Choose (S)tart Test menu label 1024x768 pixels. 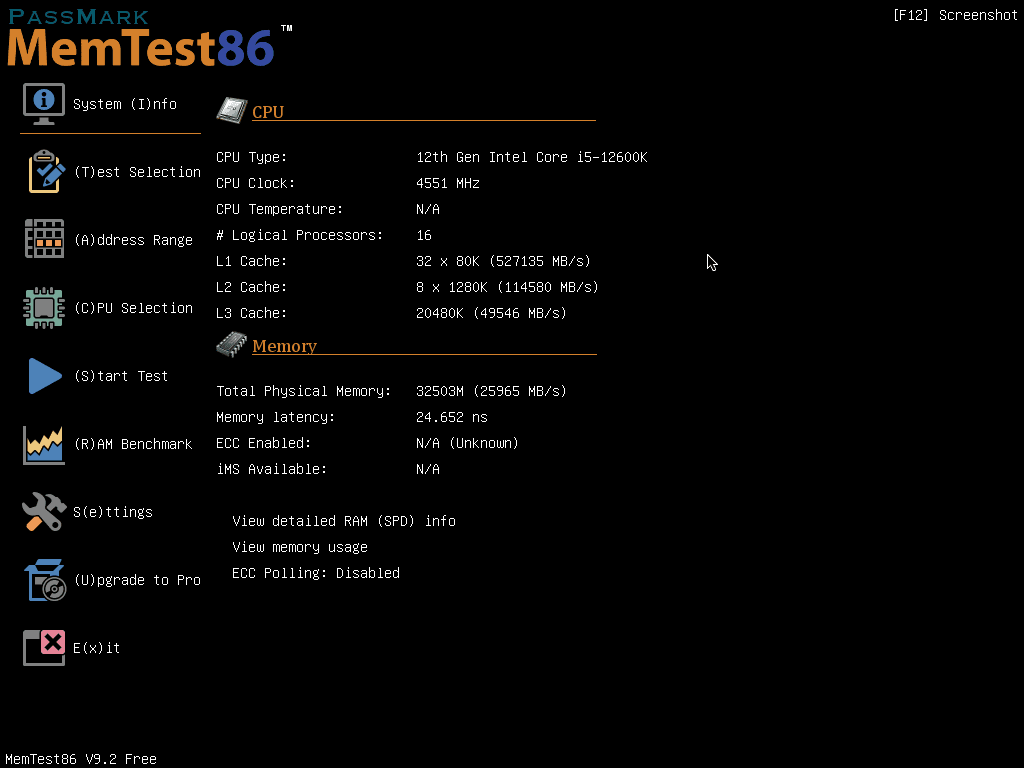coord(121,376)
